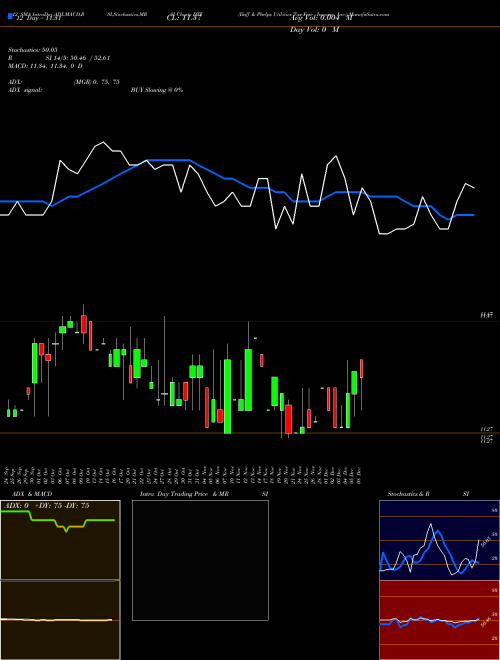Screen dimensions: 500x660
Task: Click the blue 12 Day legend square
Action: (x=10, y=16)
